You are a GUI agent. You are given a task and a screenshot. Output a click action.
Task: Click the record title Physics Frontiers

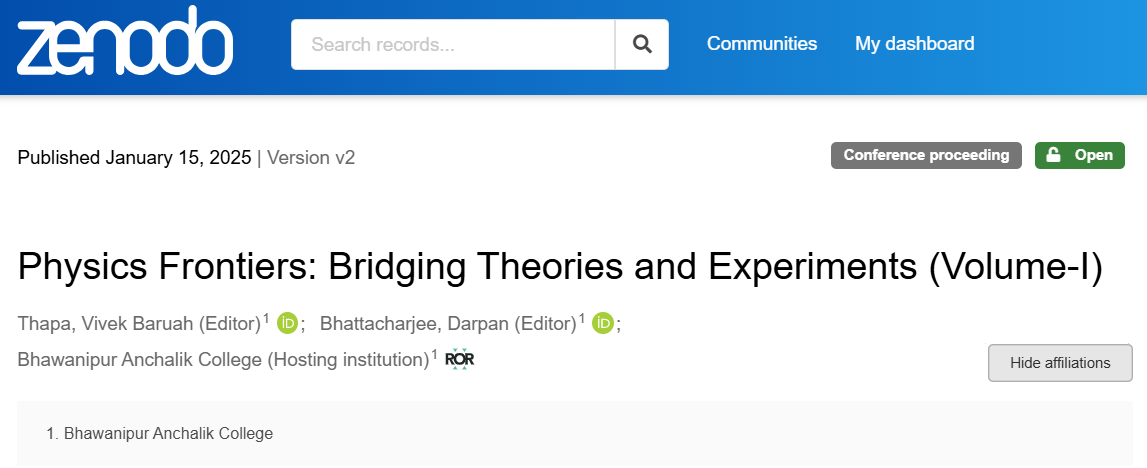point(560,266)
